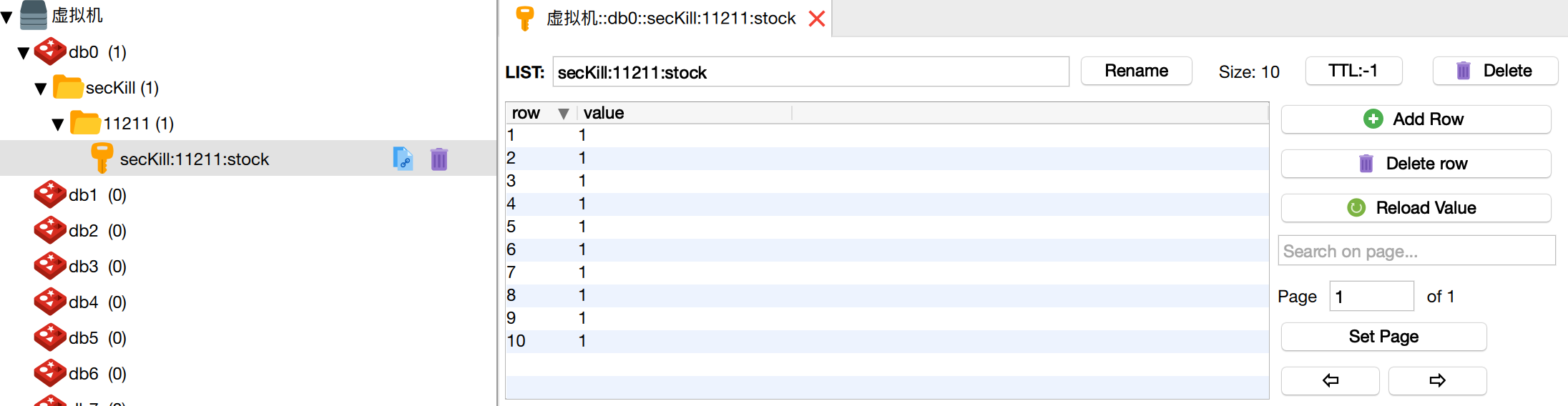Go to the previous page with left arrow
The image size is (1568, 406).
[1330, 380]
